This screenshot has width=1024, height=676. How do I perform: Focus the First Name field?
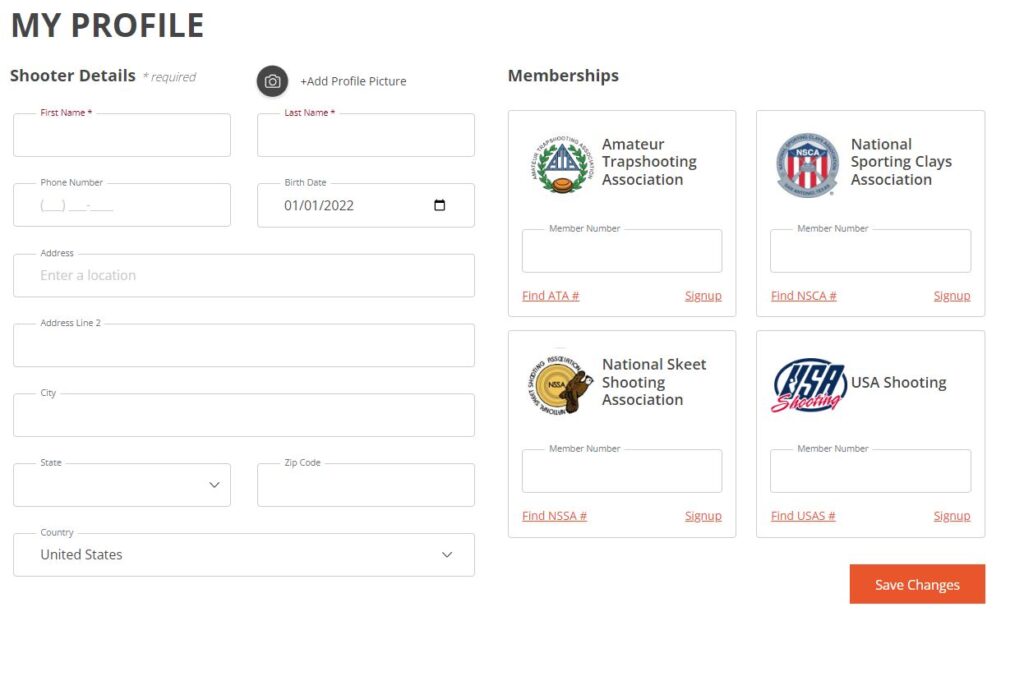(122, 135)
